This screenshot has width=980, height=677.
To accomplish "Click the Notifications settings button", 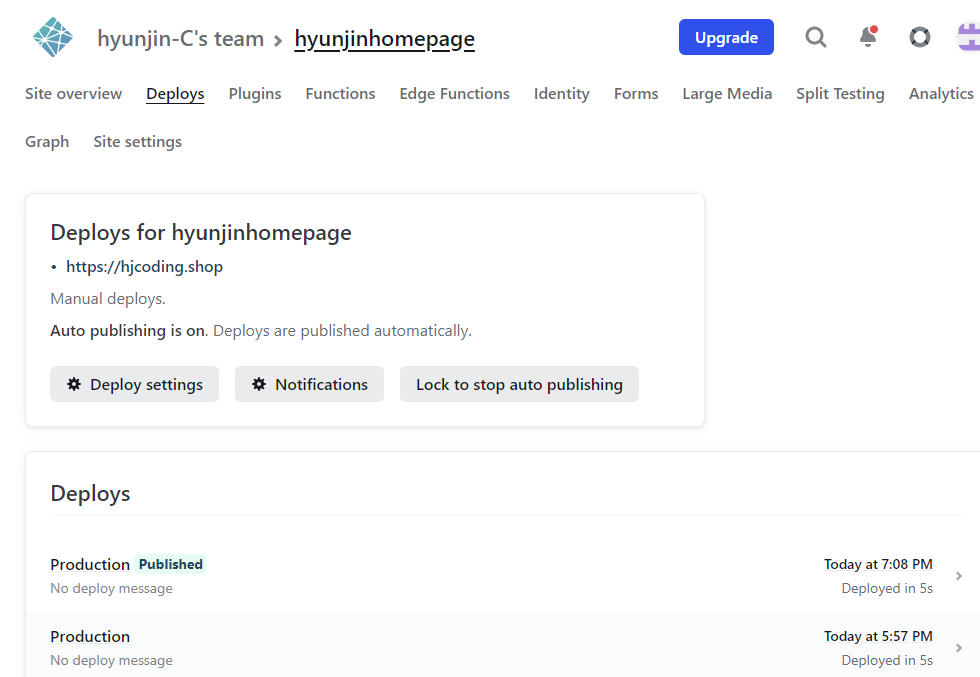I will [x=309, y=384].
